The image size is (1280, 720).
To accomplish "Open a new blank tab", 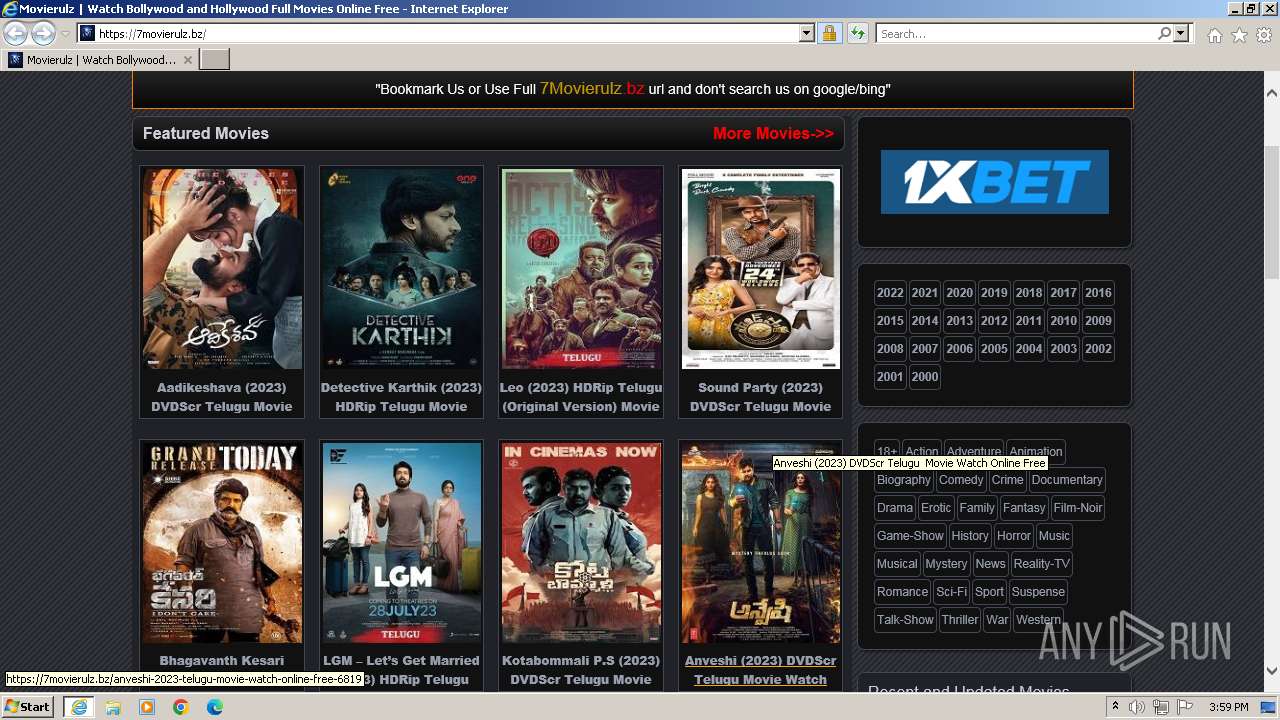I will (x=215, y=60).
